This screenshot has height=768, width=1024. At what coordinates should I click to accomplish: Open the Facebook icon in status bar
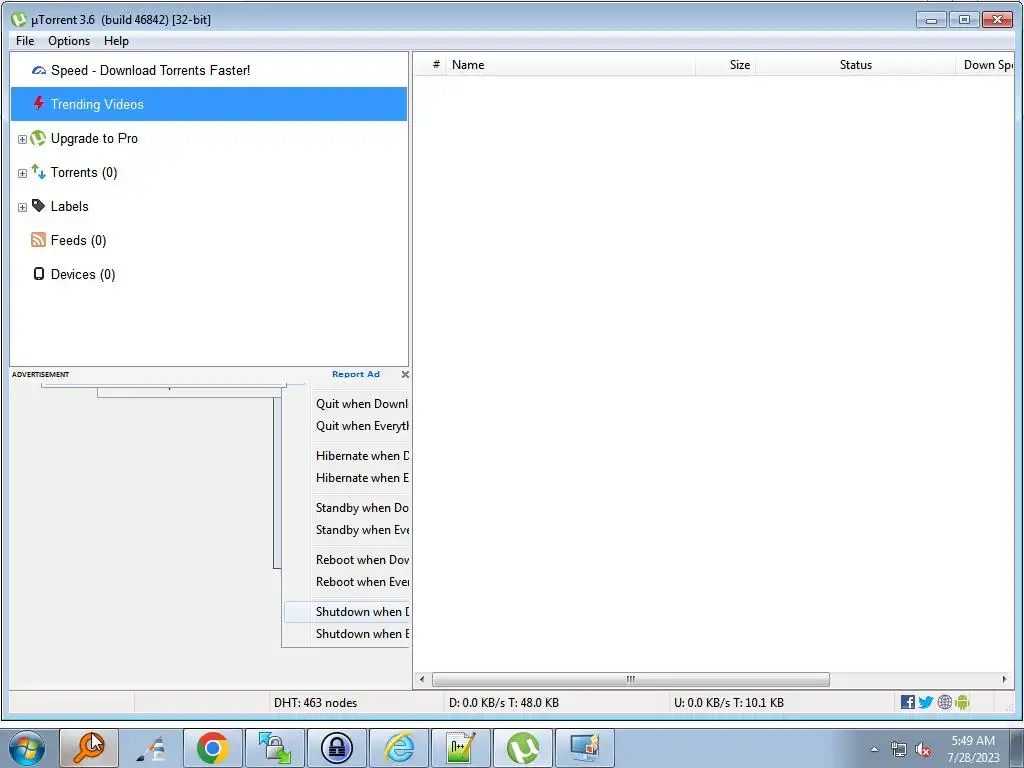click(x=907, y=702)
